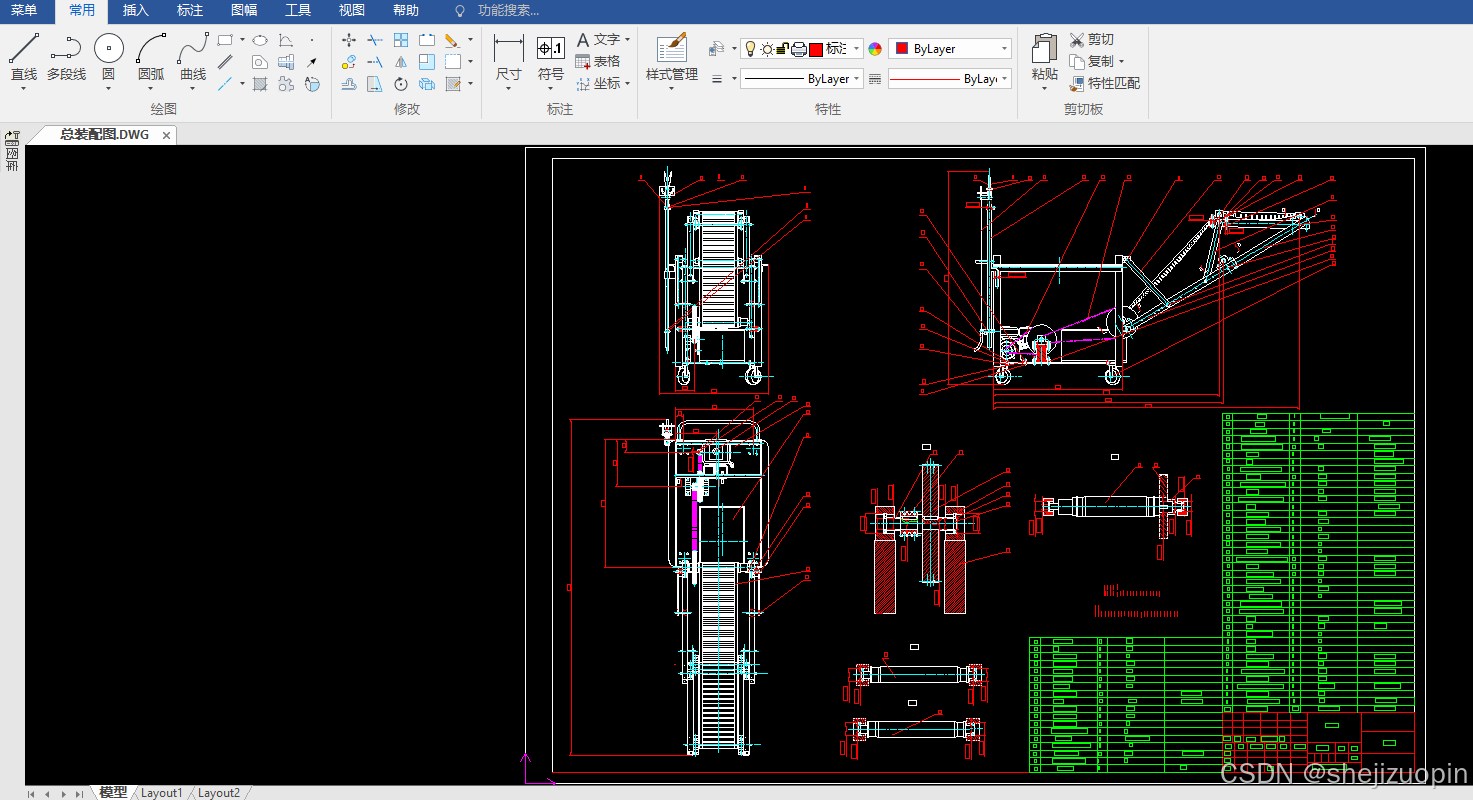This screenshot has height=800, width=1473.
Task: Select the Rotate tool icon
Action: [401, 84]
